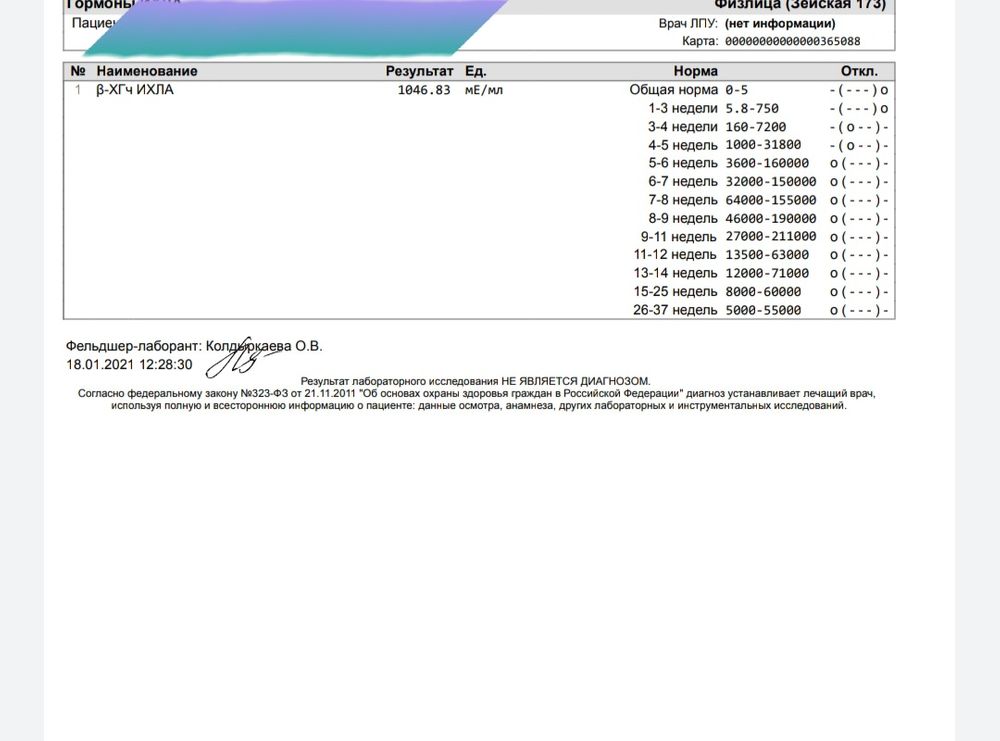Click the deviation indicator for Общая норма
Screen dimensions: 1000x741
(859, 90)
